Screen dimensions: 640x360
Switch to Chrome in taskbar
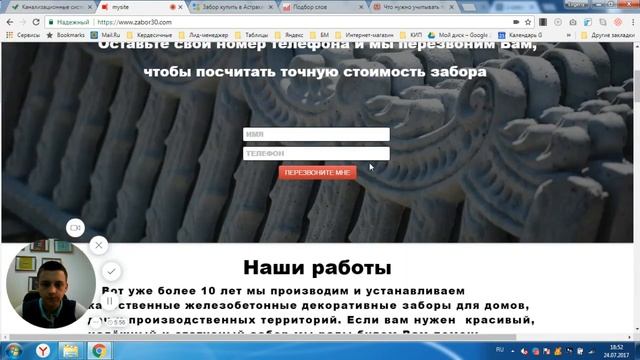click(x=99, y=351)
